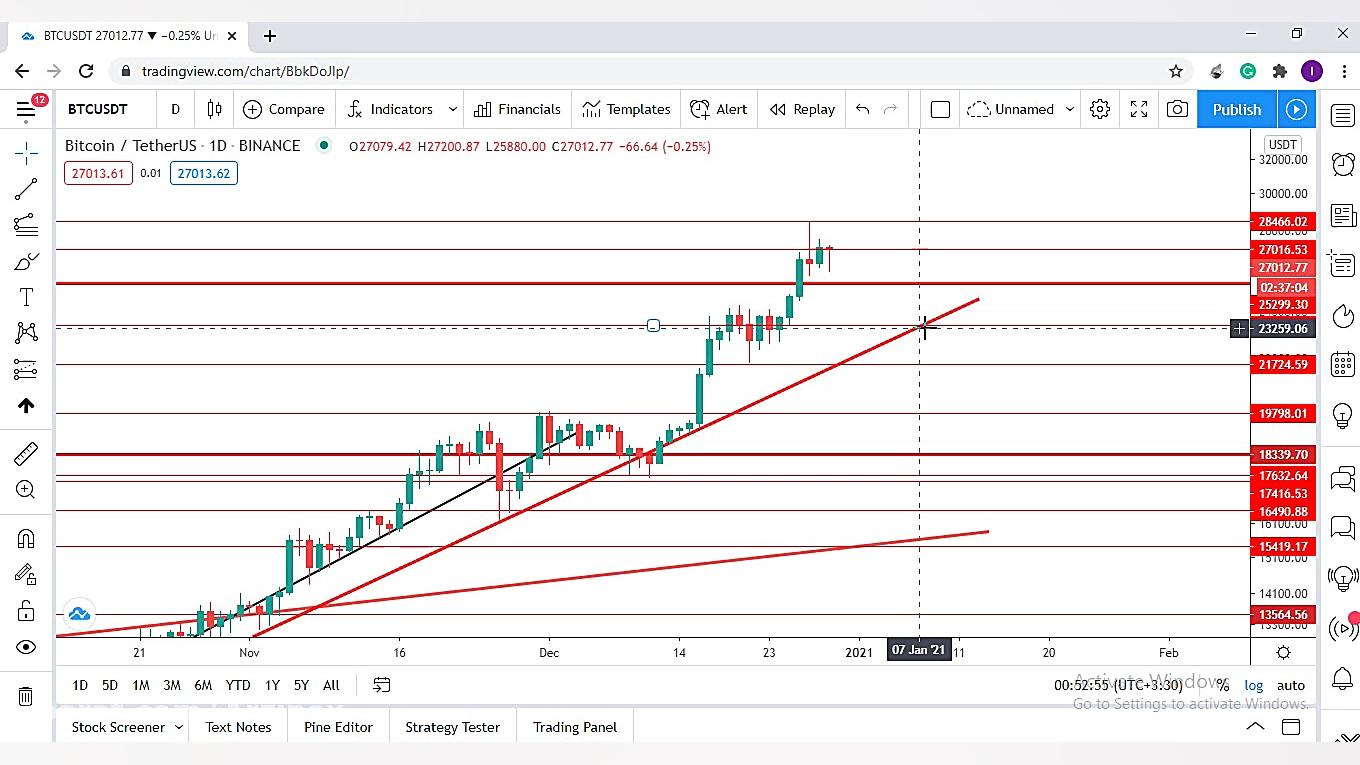Toggle stay in drawing mode

(26, 575)
